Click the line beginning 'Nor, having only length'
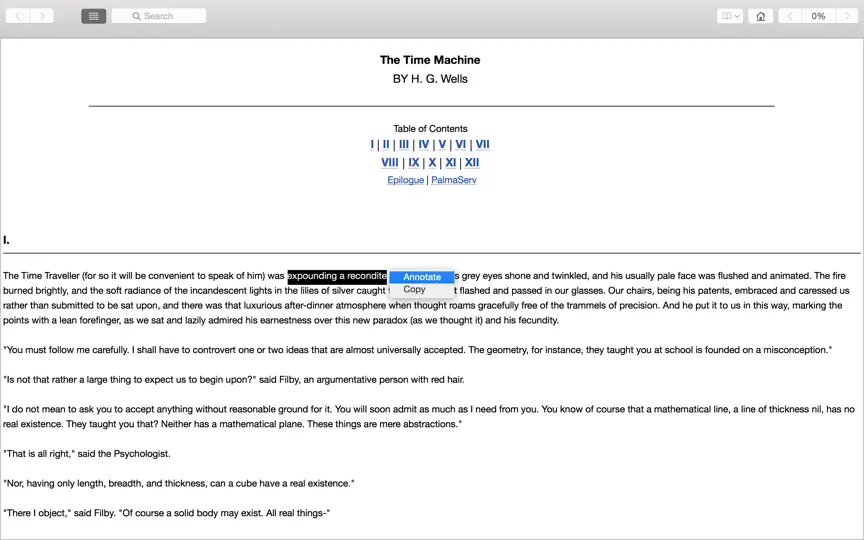The width and height of the screenshot is (864, 540). tap(179, 483)
